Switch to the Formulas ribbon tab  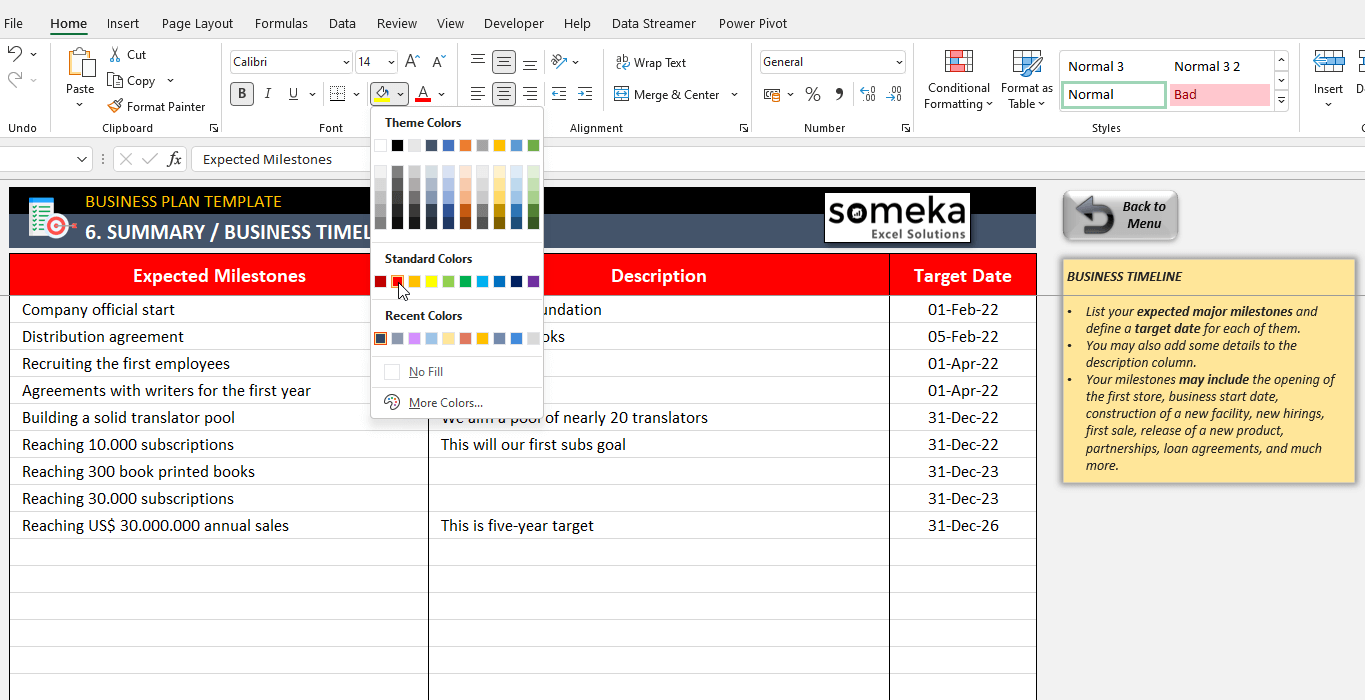[x=281, y=23]
